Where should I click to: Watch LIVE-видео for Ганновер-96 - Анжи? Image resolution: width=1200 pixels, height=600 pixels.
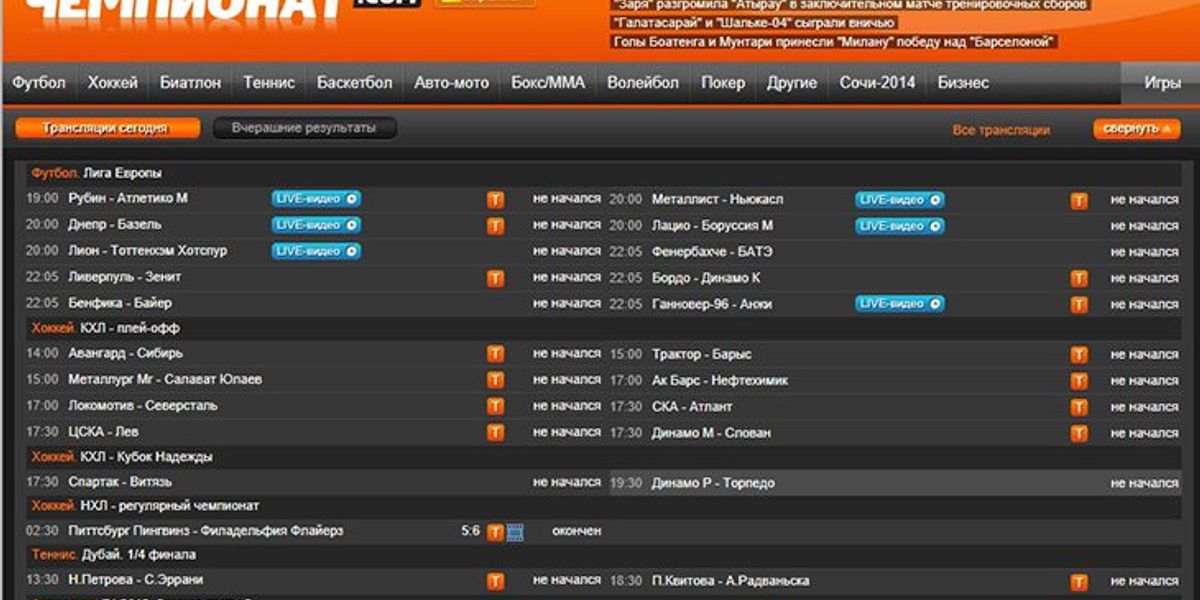tap(900, 304)
